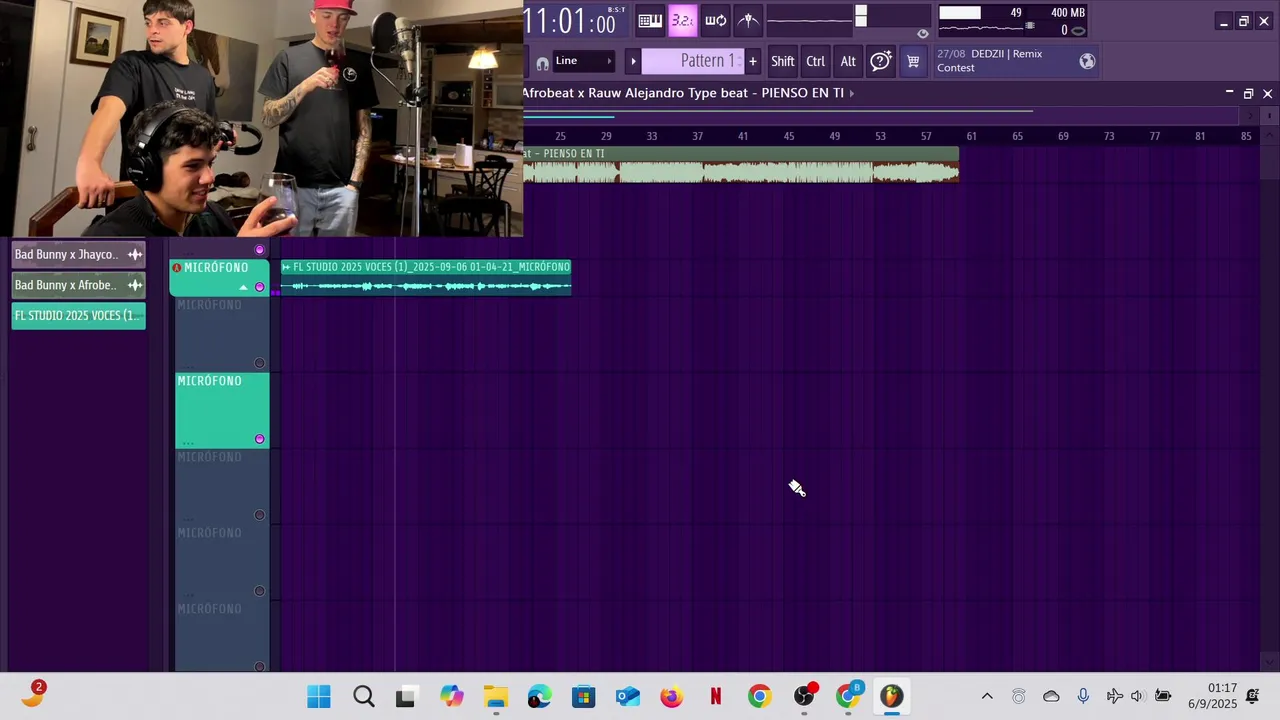Expand hidden system tray icons chevron
Image resolution: width=1280 pixels, height=720 pixels.
click(987, 696)
